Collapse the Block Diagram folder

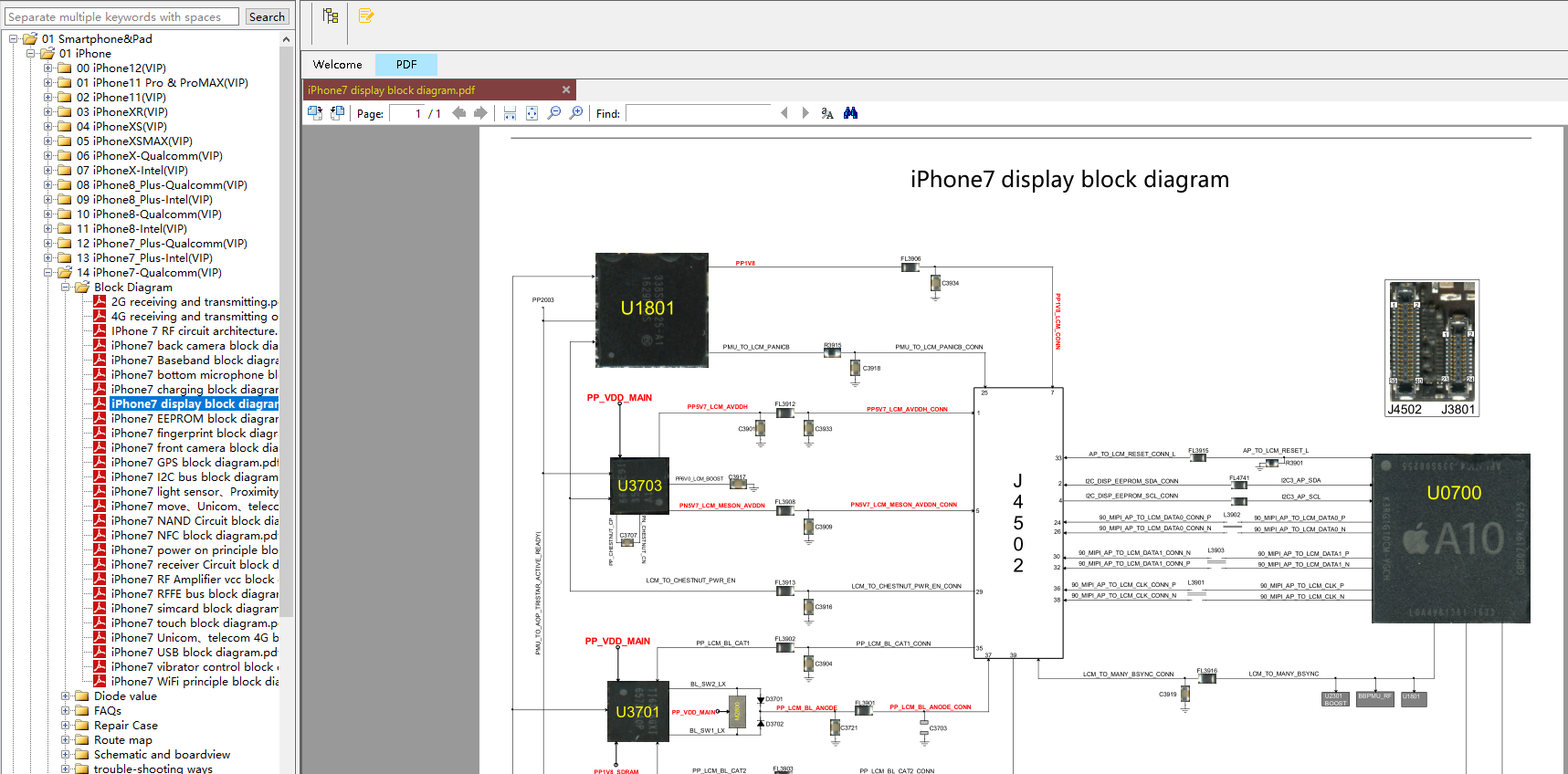pos(66,288)
